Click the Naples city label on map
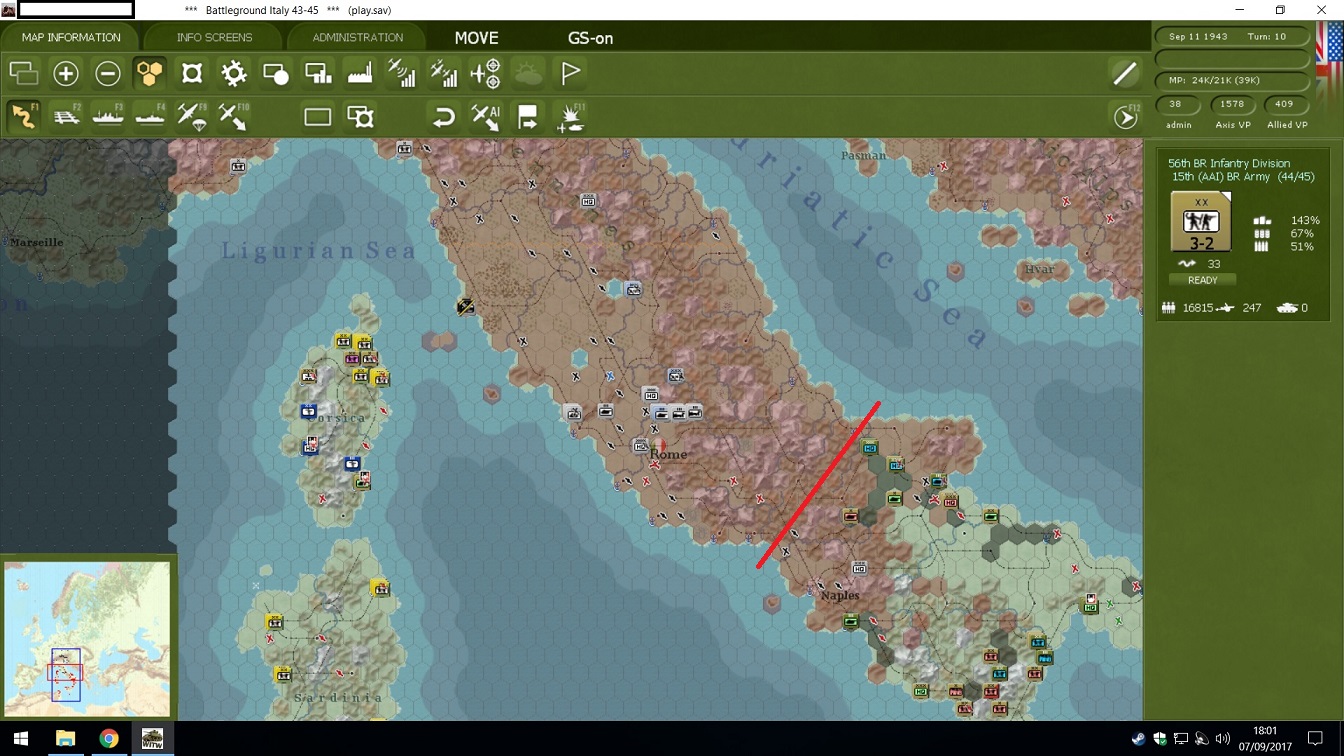Screen dimensions: 1344x756 (840, 595)
